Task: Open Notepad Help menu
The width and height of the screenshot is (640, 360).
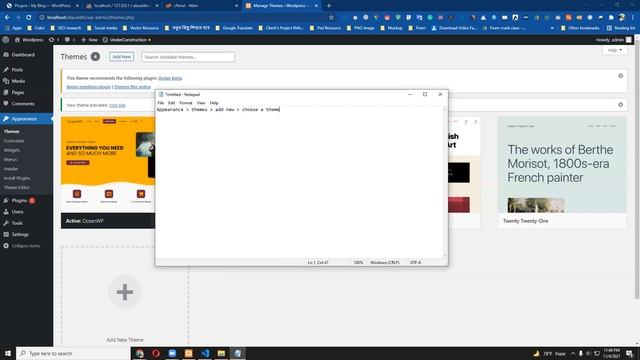Action: tap(214, 103)
